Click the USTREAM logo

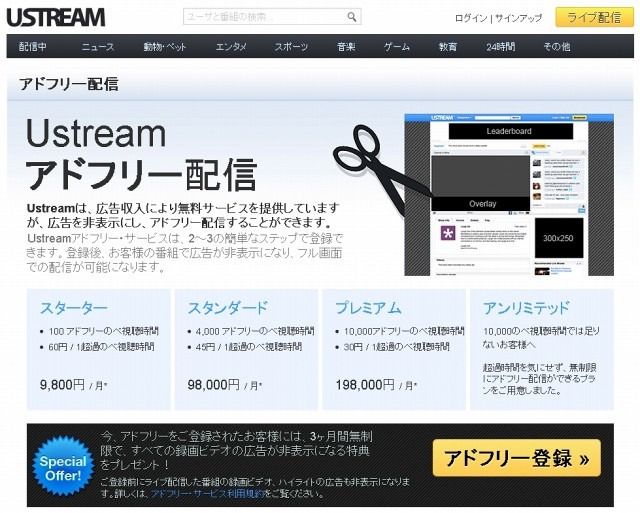56,17
